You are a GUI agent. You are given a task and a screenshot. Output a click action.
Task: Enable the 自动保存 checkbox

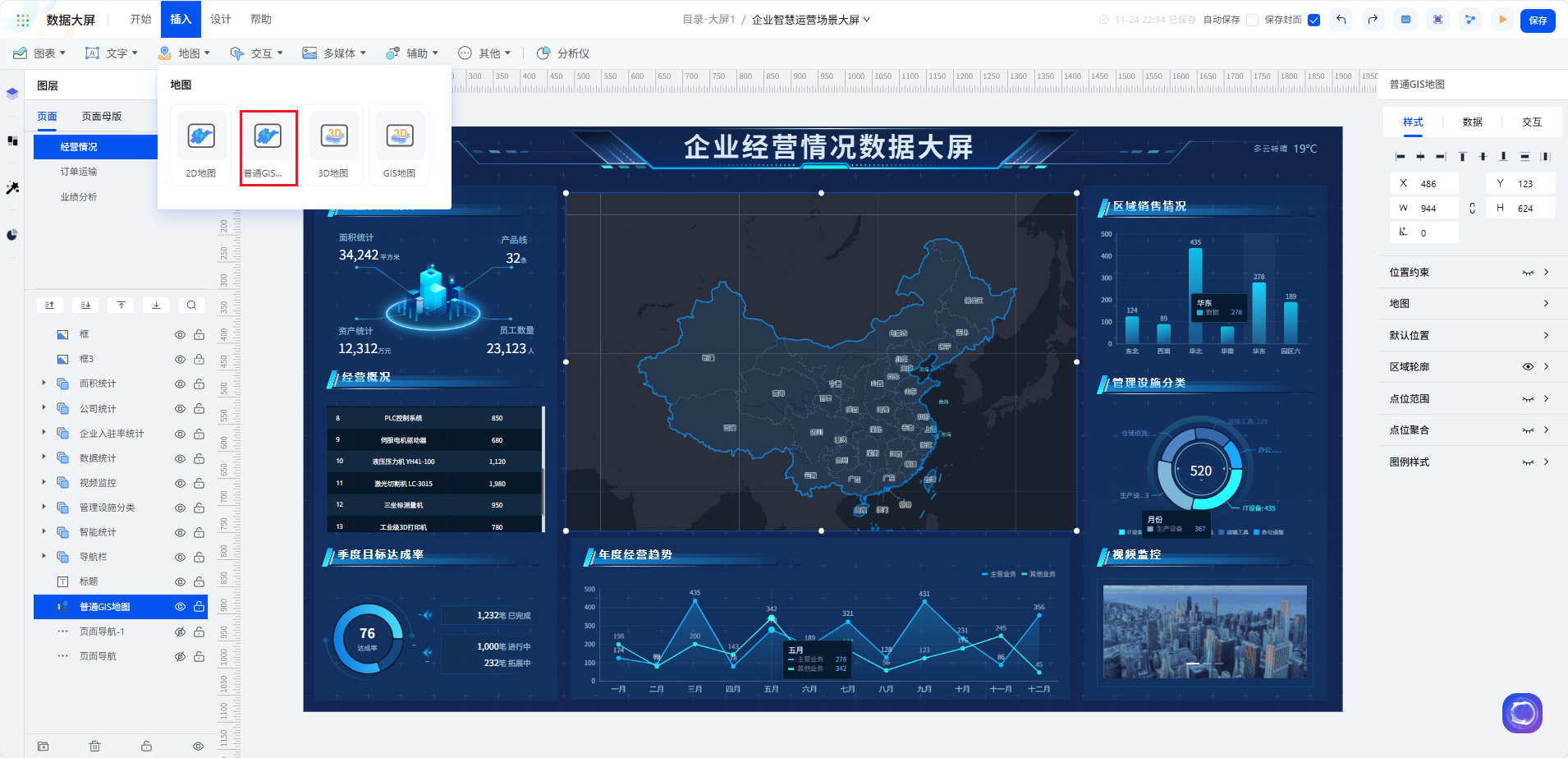[1252, 20]
